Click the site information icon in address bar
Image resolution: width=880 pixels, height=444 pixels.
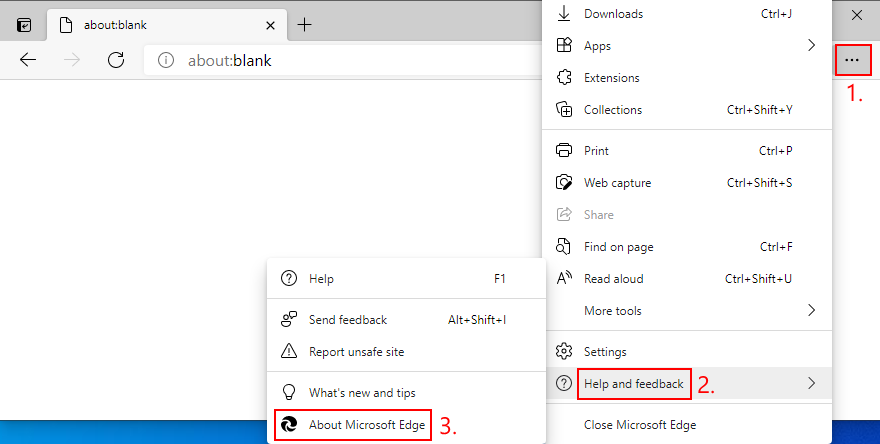pos(166,60)
